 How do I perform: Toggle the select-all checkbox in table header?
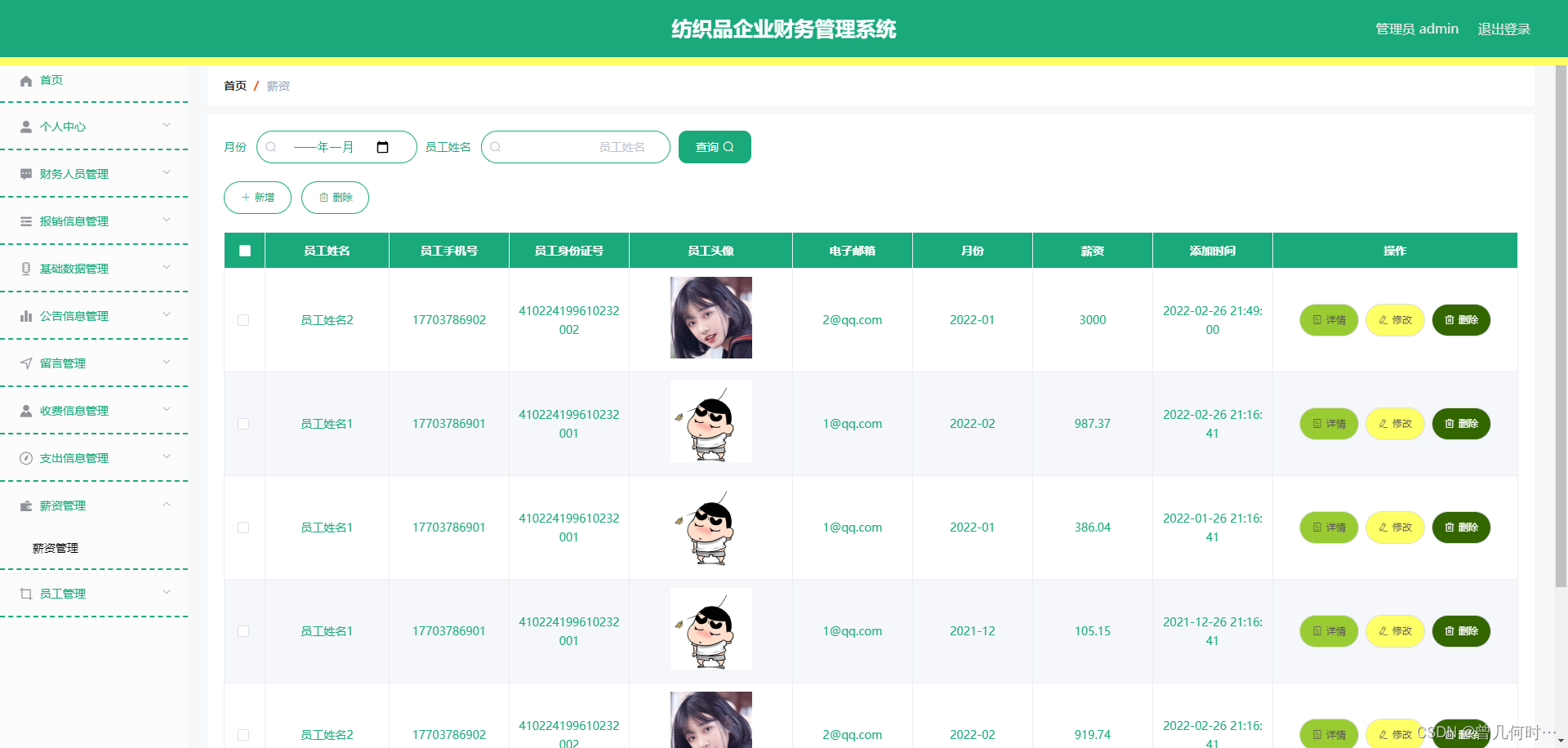(243, 251)
